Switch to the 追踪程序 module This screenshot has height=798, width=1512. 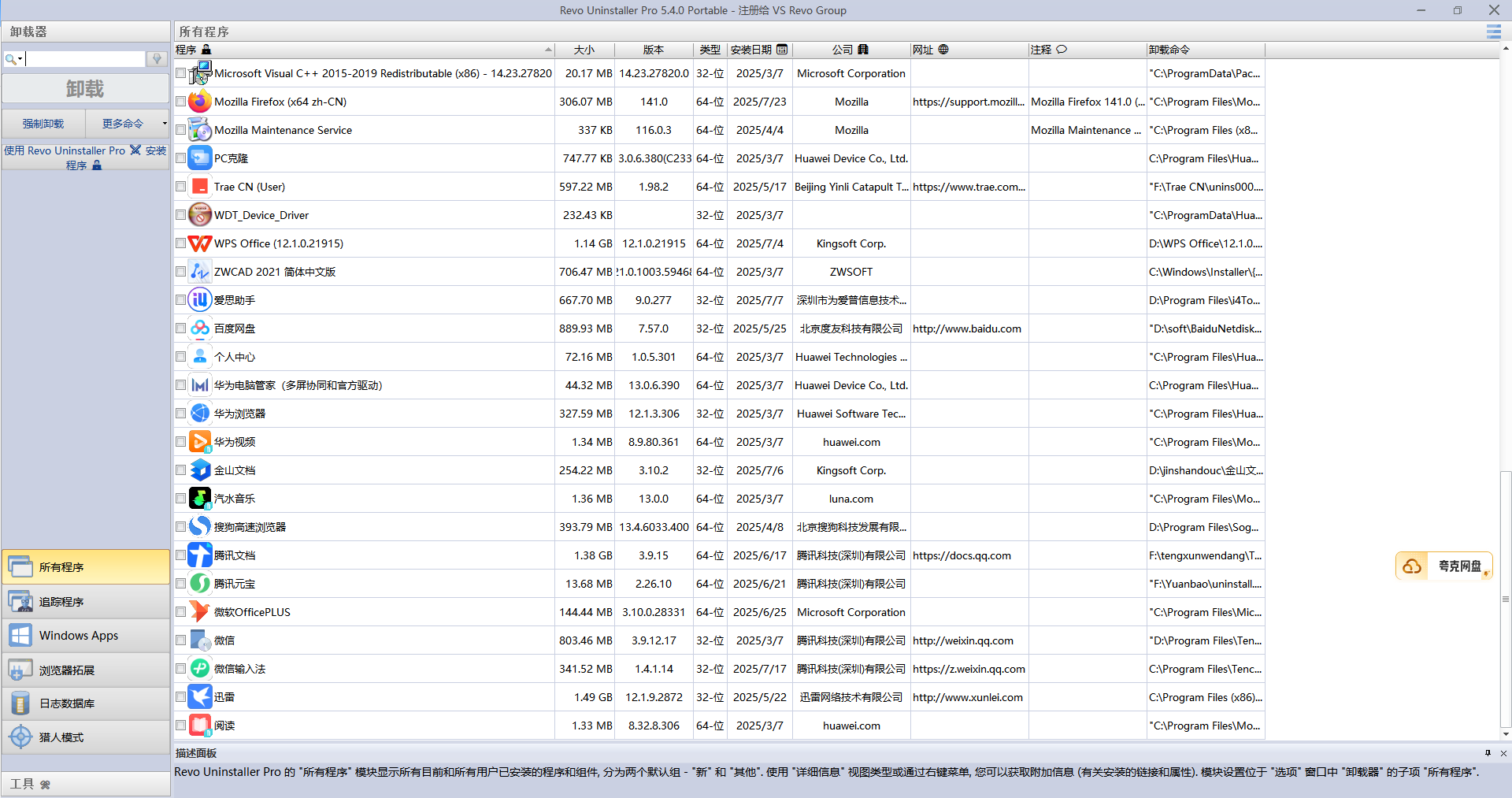click(x=86, y=602)
